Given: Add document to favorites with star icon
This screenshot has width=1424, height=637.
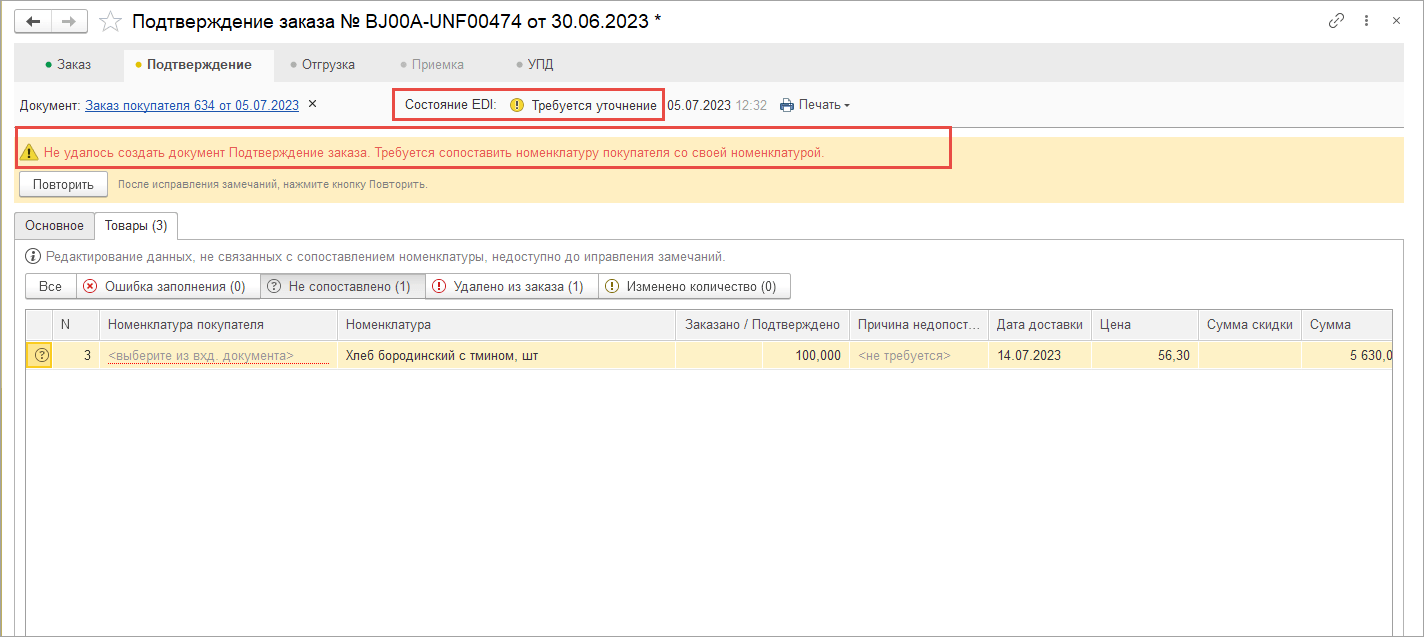Looking at the screenshot, I should [112, 21].
